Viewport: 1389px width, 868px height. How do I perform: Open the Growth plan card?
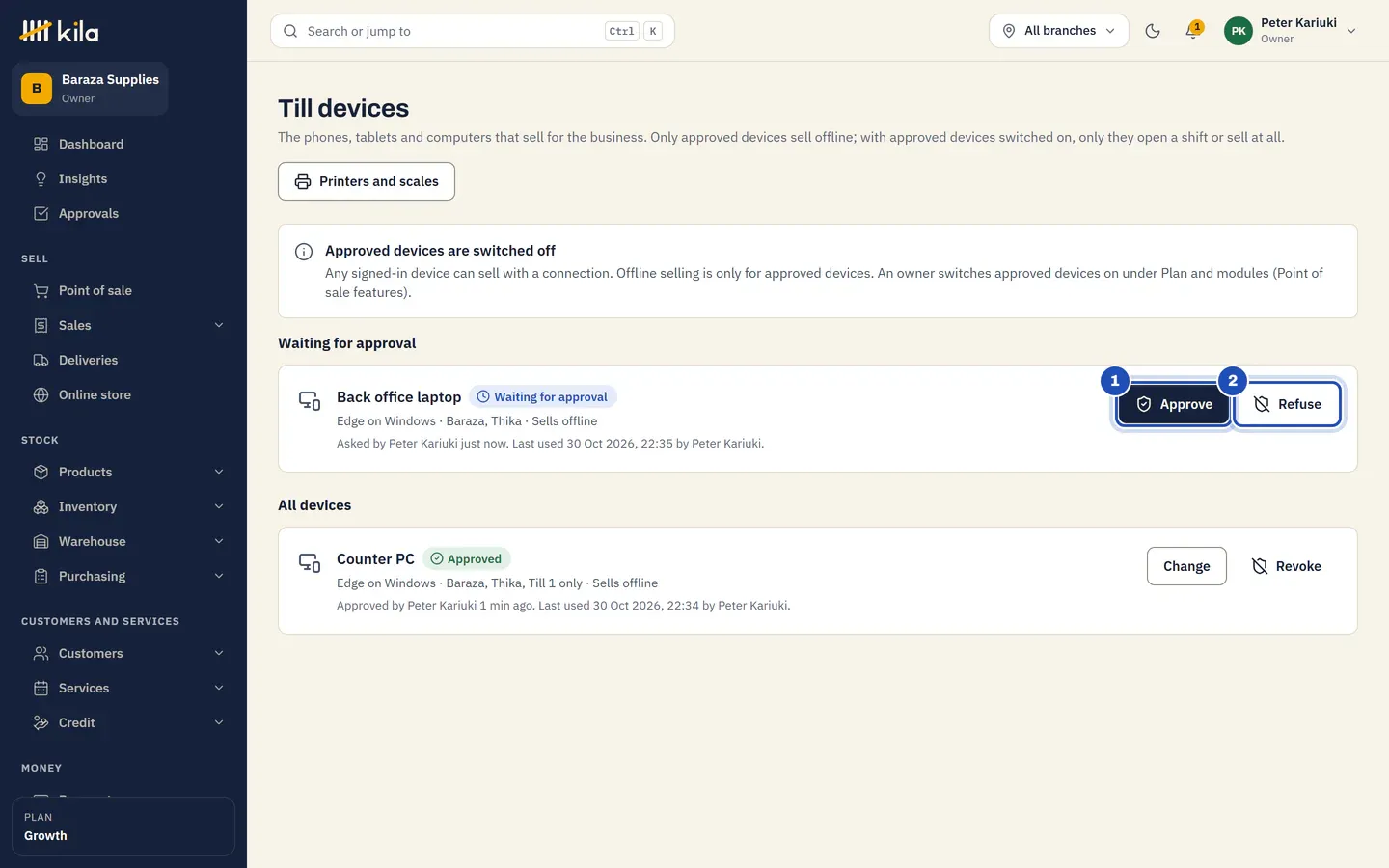tap(123, 827)
